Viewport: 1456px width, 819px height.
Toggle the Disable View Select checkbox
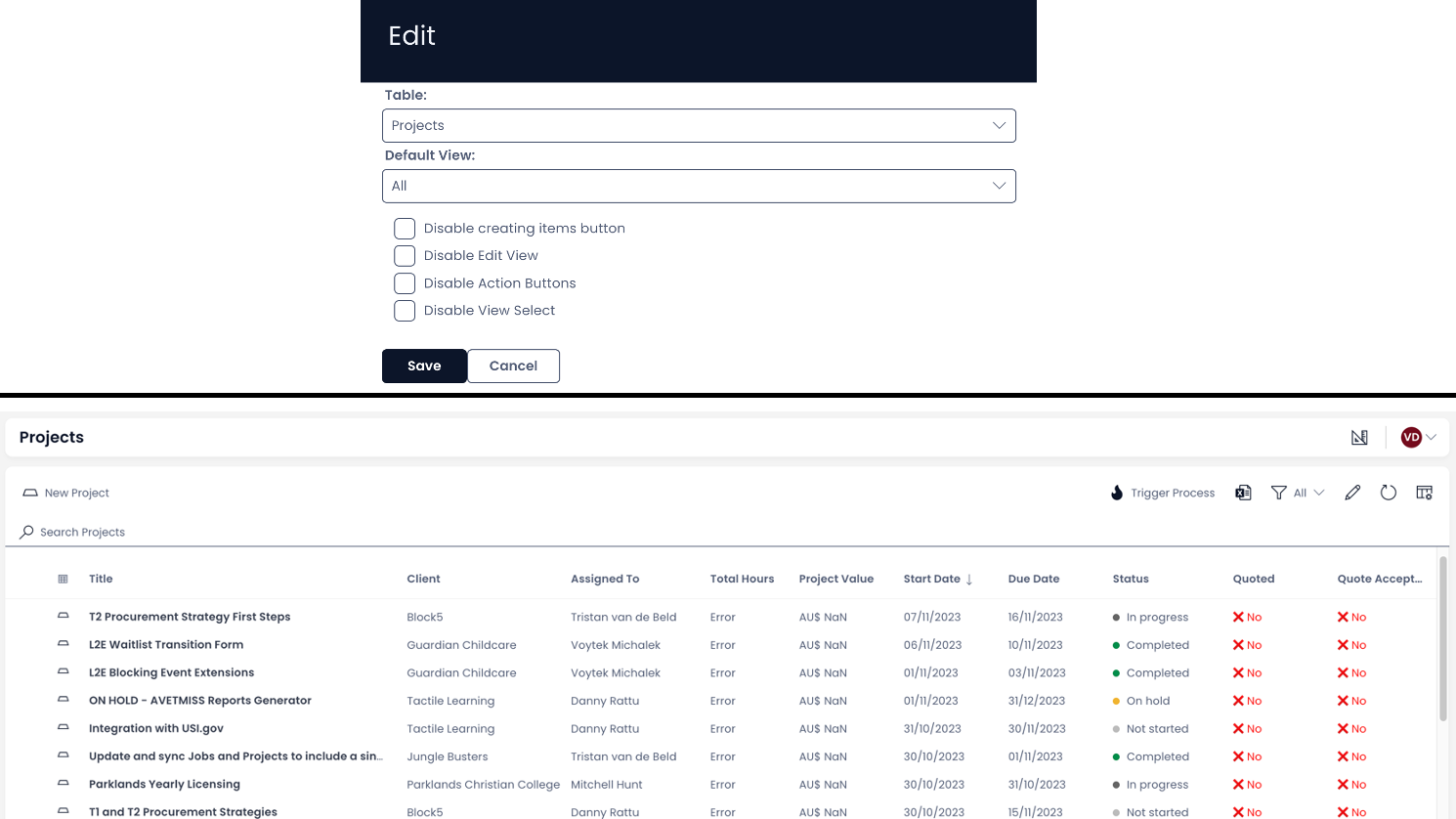point(405,311)
